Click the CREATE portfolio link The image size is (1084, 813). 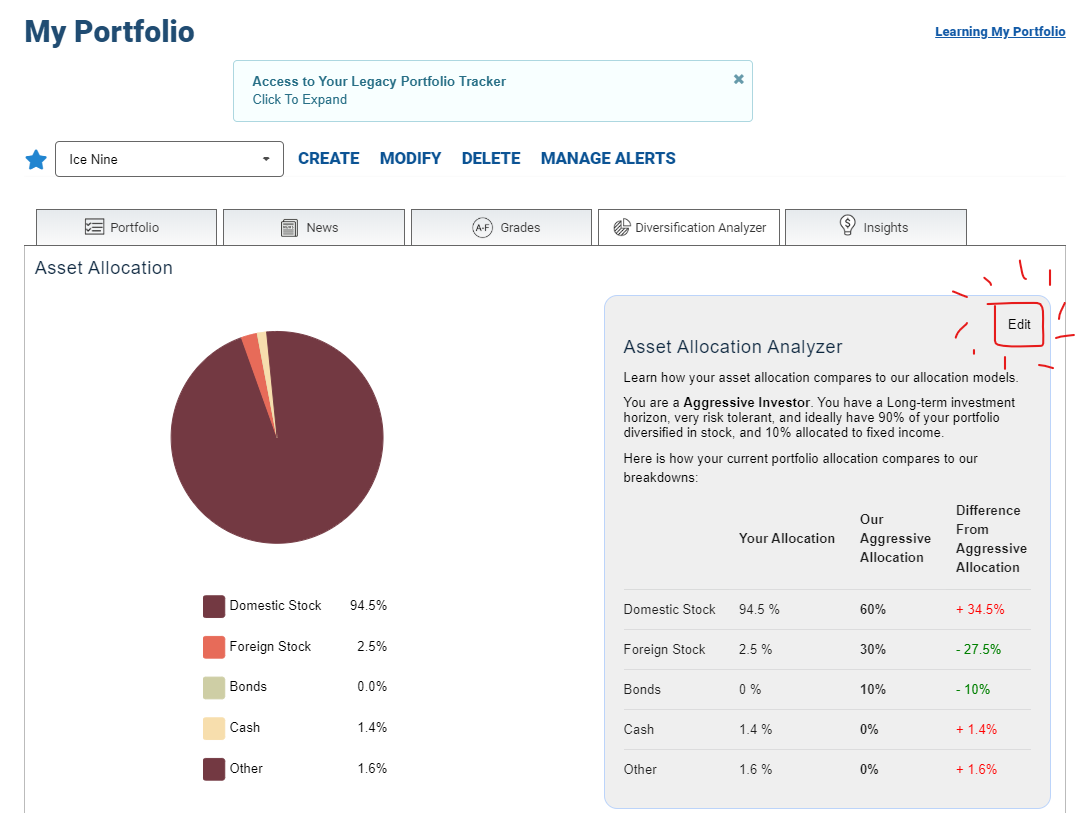click(328, 158)
